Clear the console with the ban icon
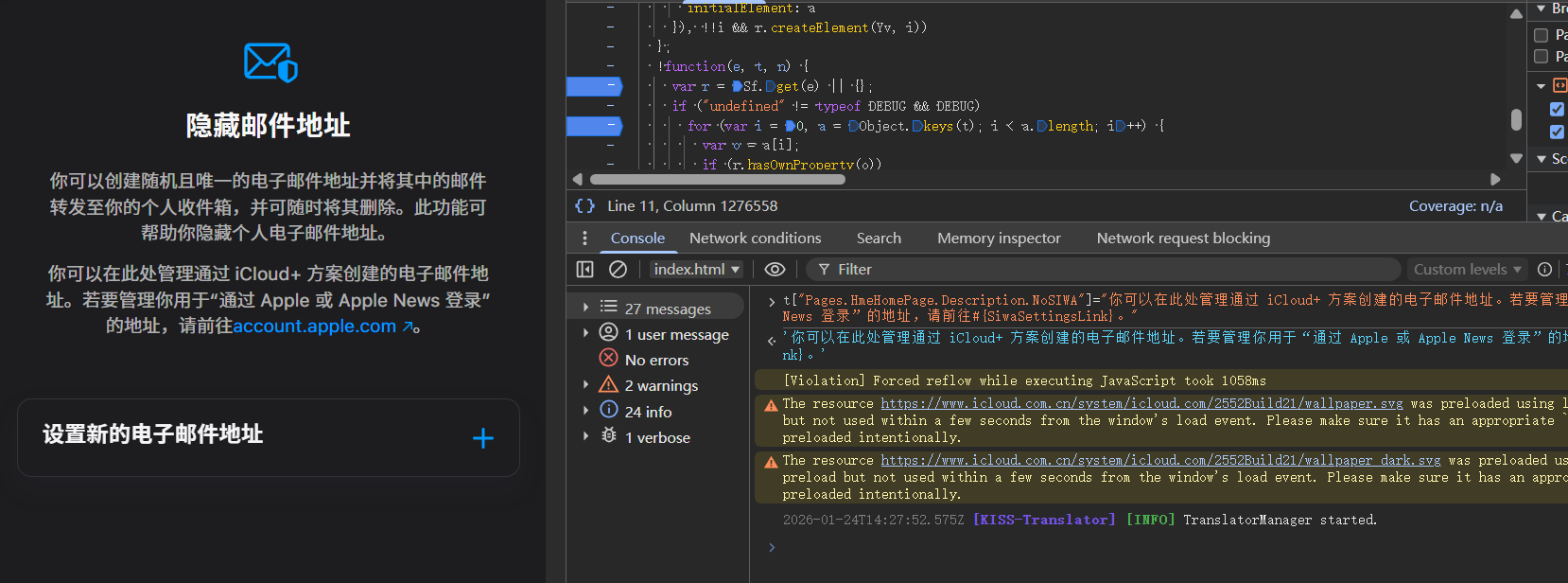The height and width of the screenshot is (583, 1568). click(x=618, y=270)
